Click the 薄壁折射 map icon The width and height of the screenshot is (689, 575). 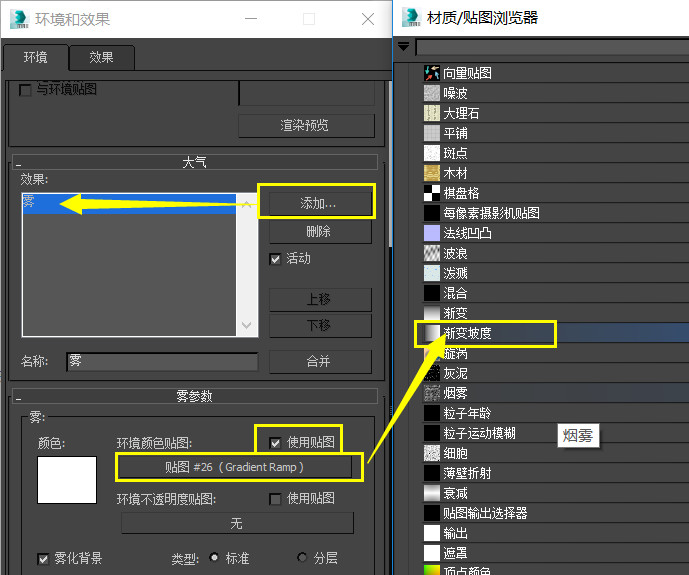pyautogui.click(x=432, y=473)
